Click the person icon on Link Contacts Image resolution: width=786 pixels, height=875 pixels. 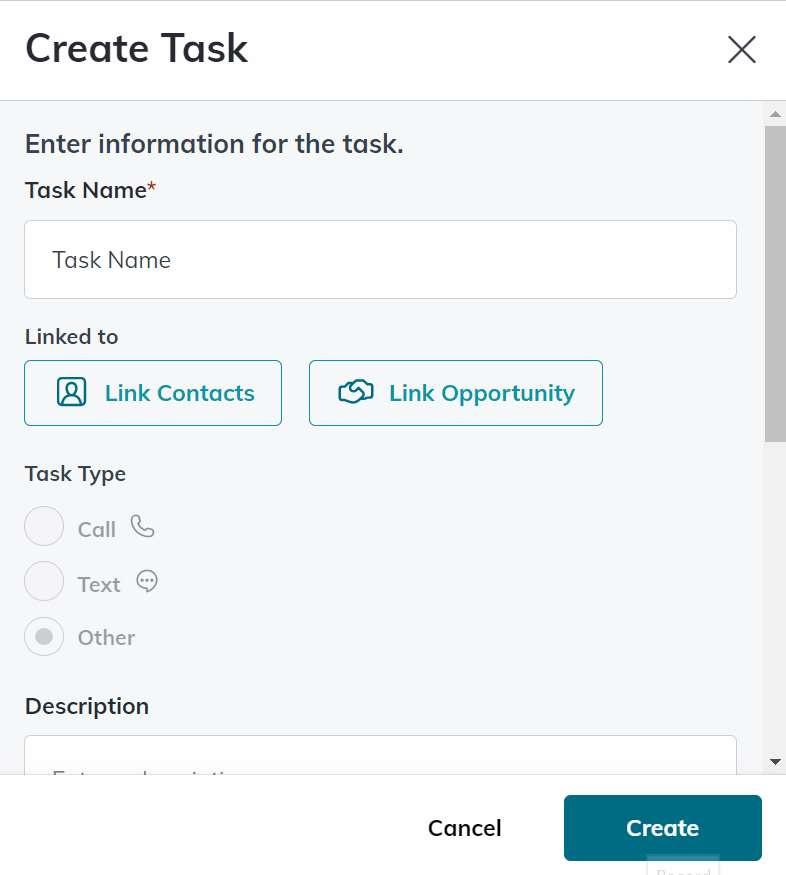[x=72, y=393]
